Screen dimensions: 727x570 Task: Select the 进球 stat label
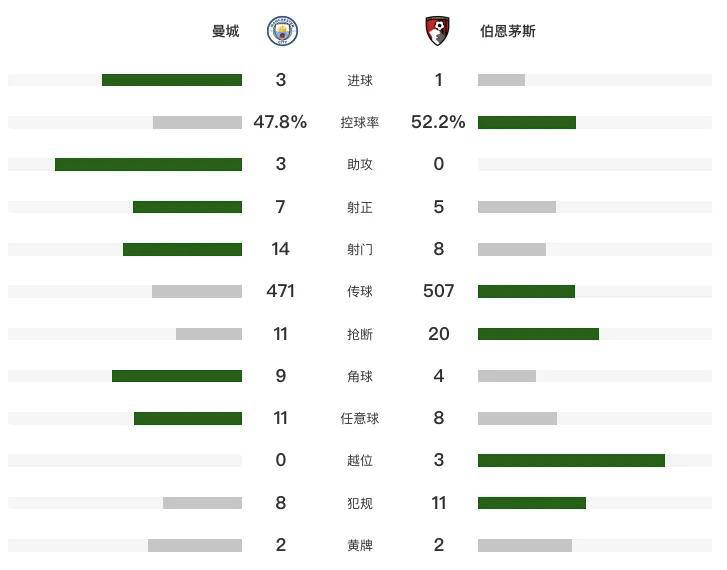coord(360,80)
